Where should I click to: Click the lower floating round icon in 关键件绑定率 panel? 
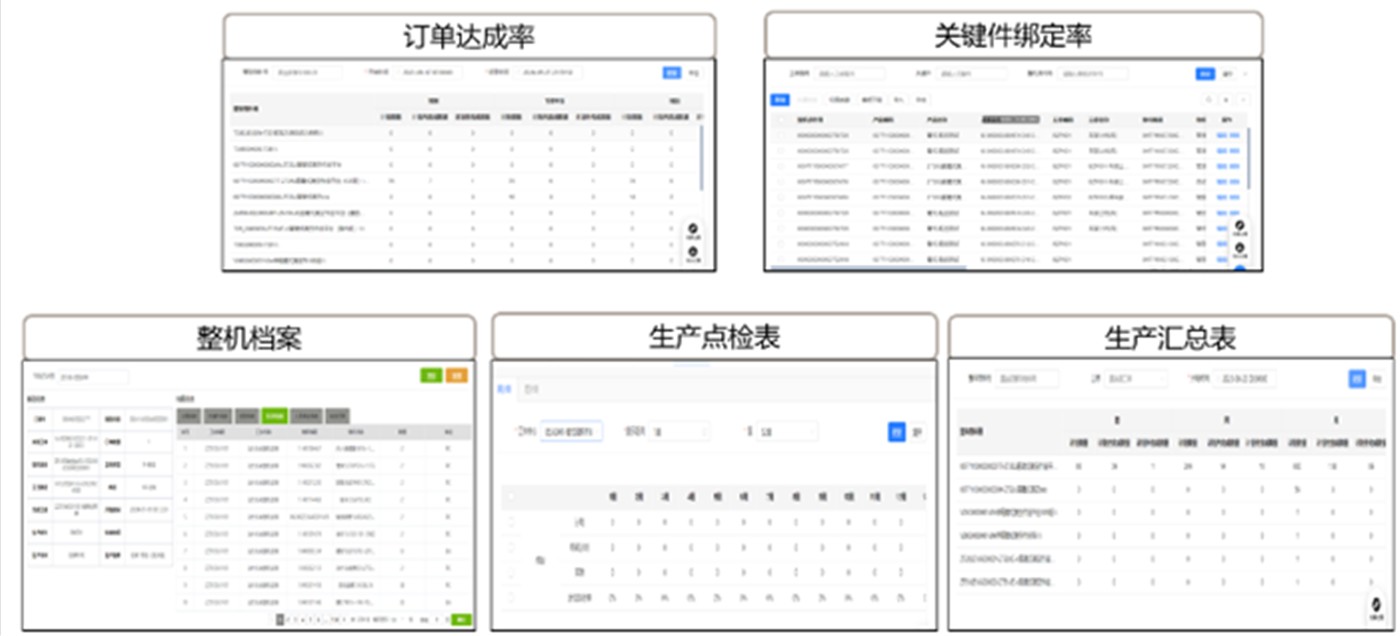pyautogui.click(x=1239, y=247)
